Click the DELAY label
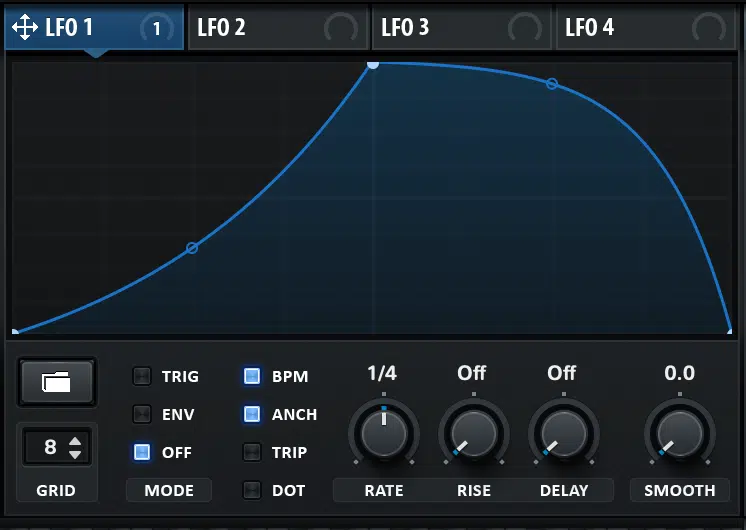The height and width of the screenshot is (530, 746). click(564, 491)
